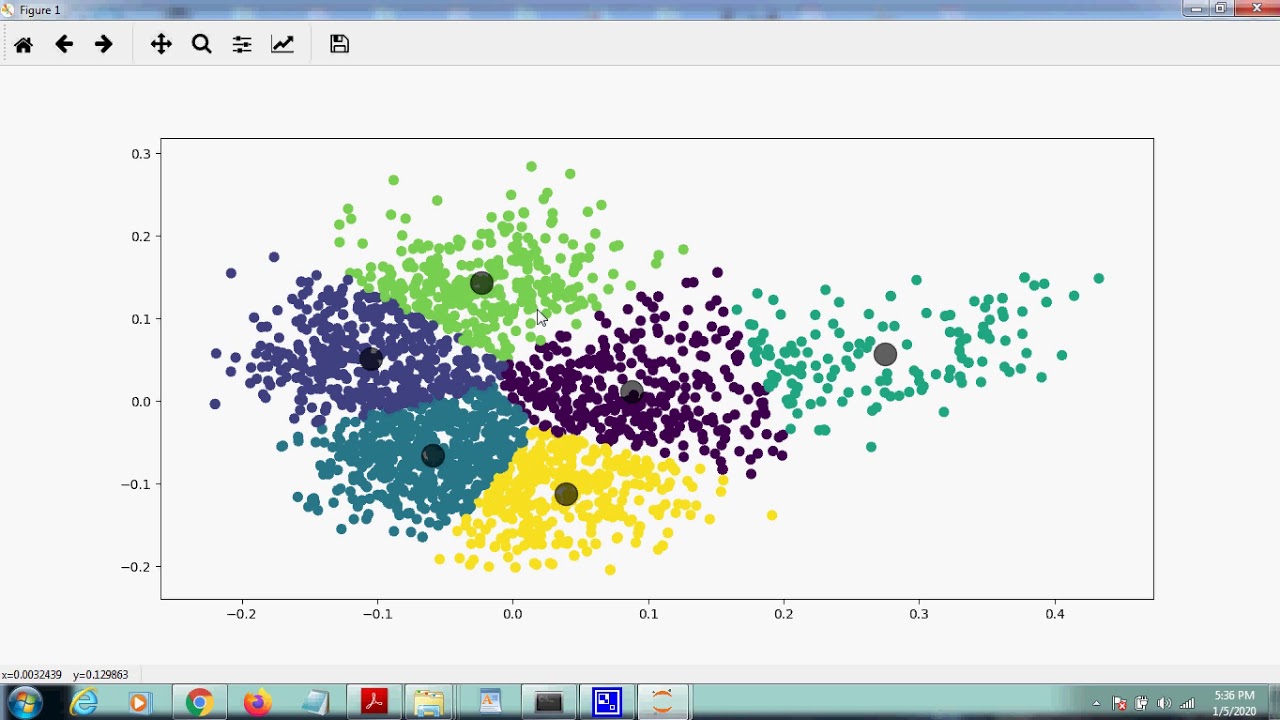The width and height of the screenshot is (1280, 720).
Task: Show hidden system tray icons arrow
Action: tap(1096, 703)
